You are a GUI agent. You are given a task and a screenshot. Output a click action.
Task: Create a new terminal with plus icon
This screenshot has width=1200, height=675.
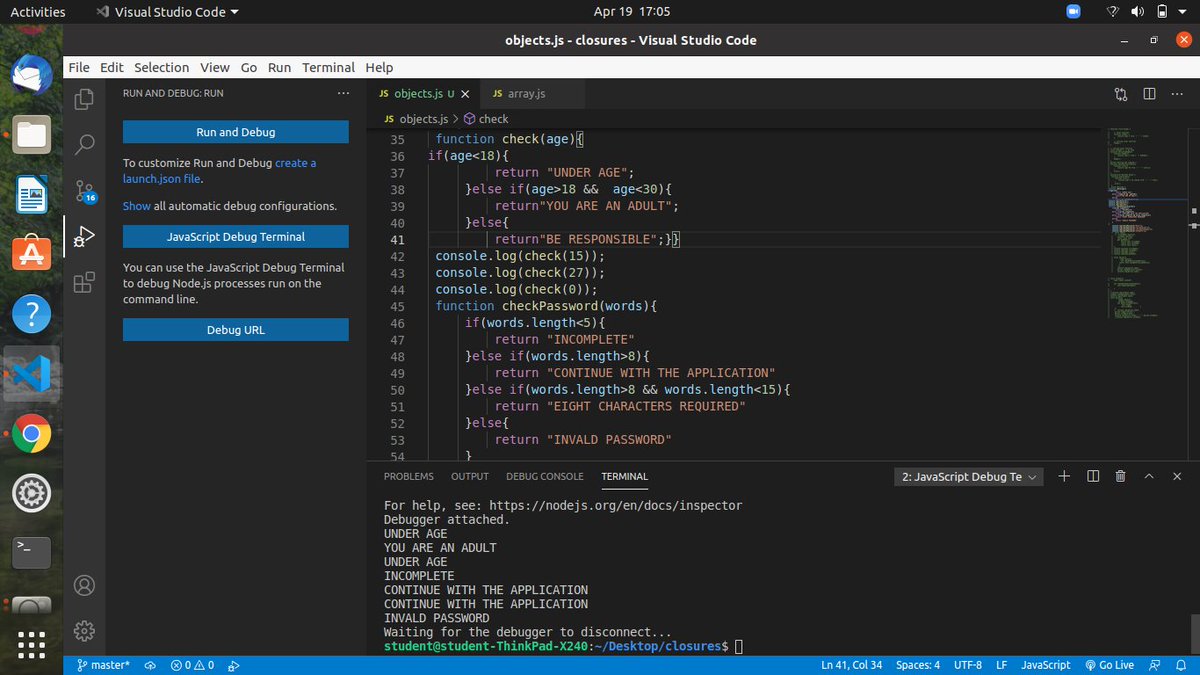point(1064,476)
